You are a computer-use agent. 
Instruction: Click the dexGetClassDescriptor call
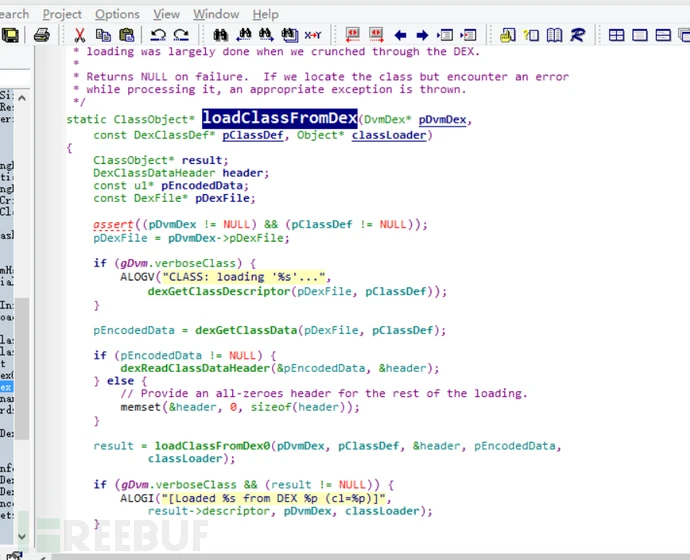click(x=219, y=291)
